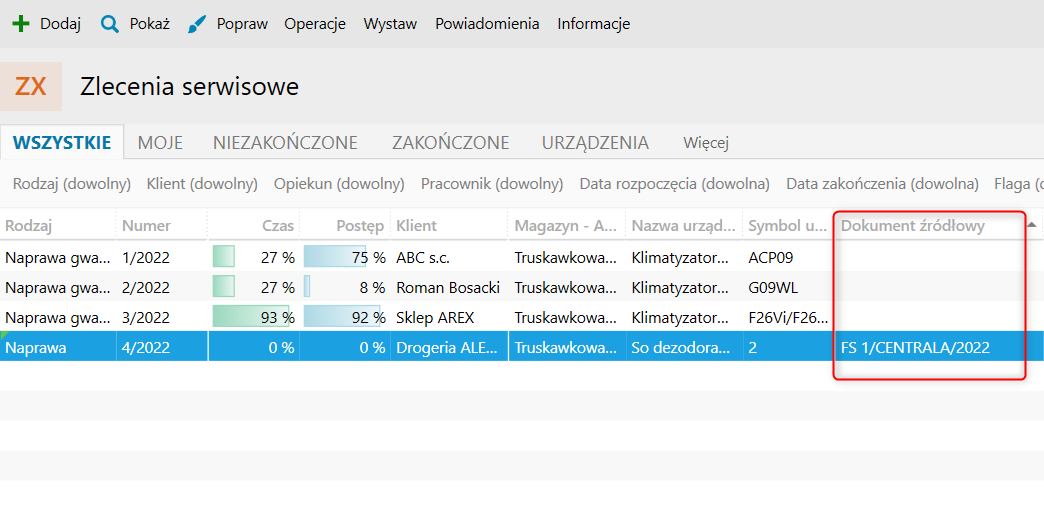The width and height of the screenshot is (1044, 507).
Task: Open the Informacje menu
Action: point(594,24)
